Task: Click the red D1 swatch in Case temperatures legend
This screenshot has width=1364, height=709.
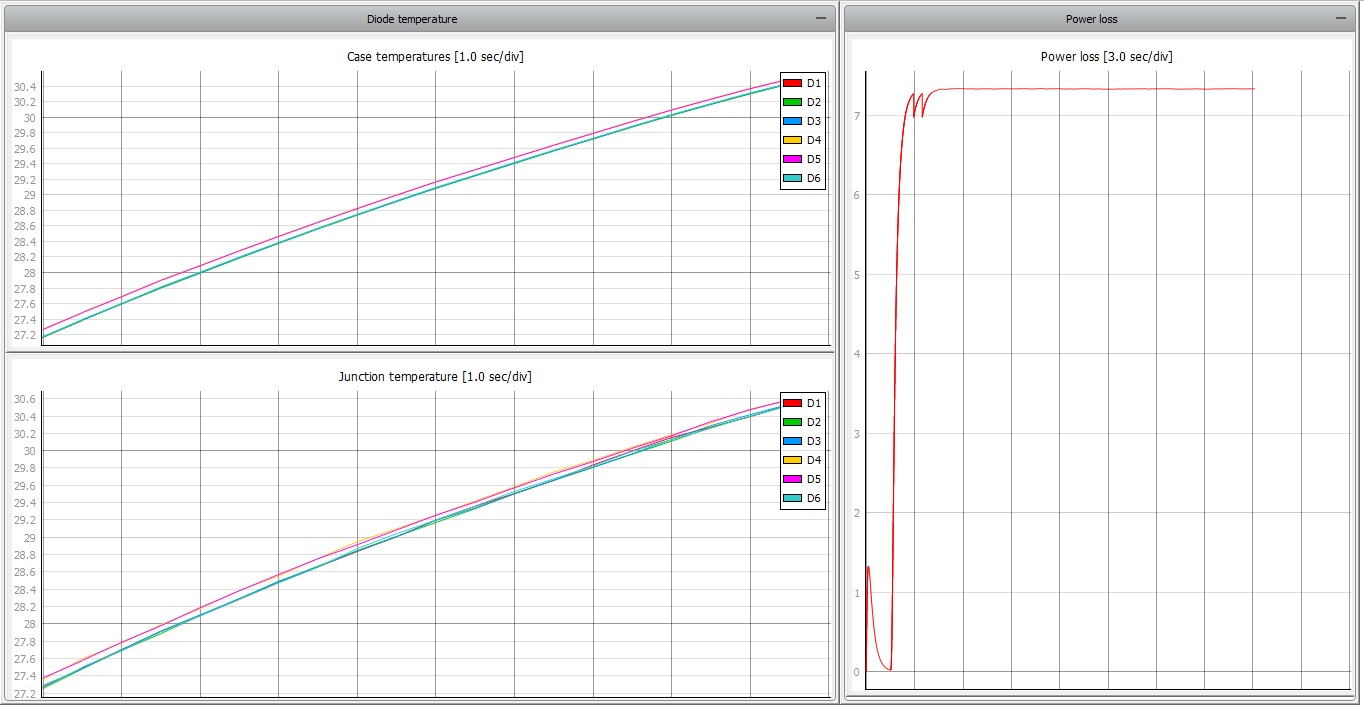Action: (x=792, y=83)
